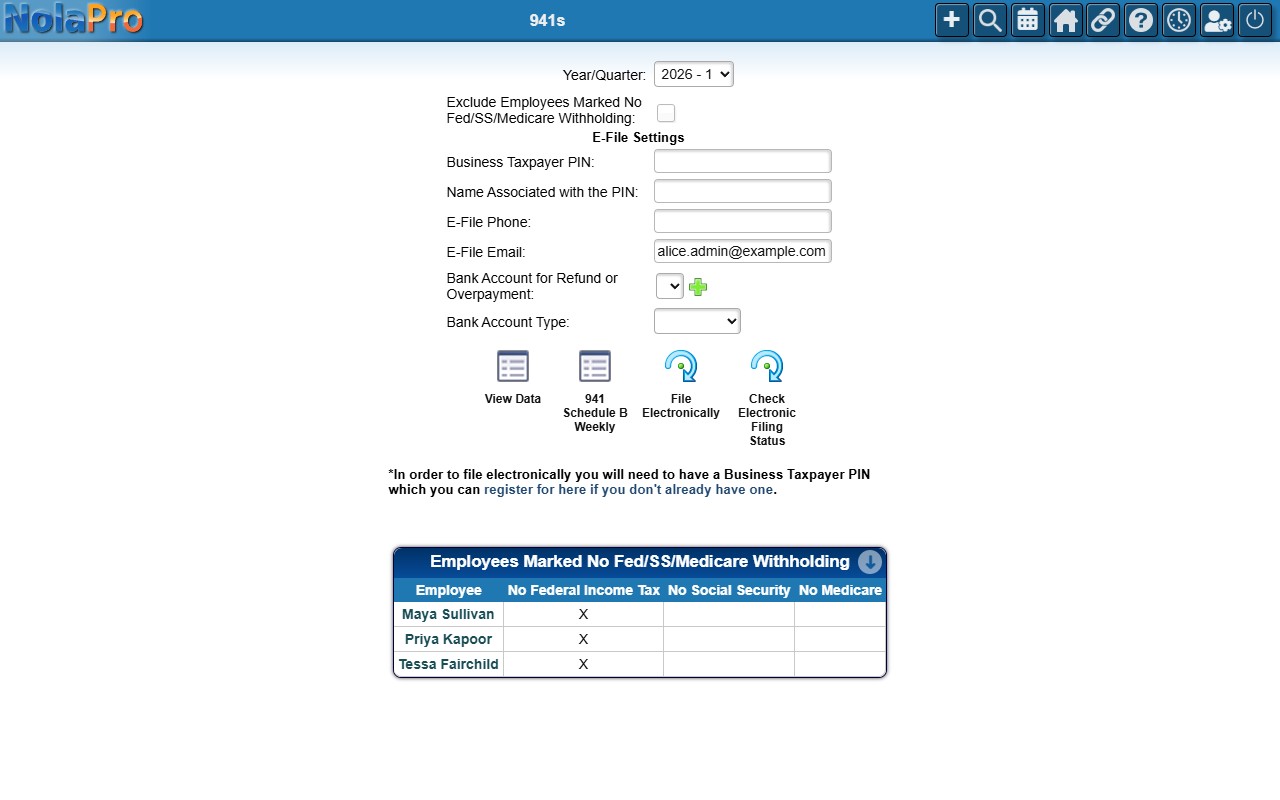Click the No Social Security column header
This screenshot has height=800, width=1280.
pyautogui.click(x=729, y=590)
